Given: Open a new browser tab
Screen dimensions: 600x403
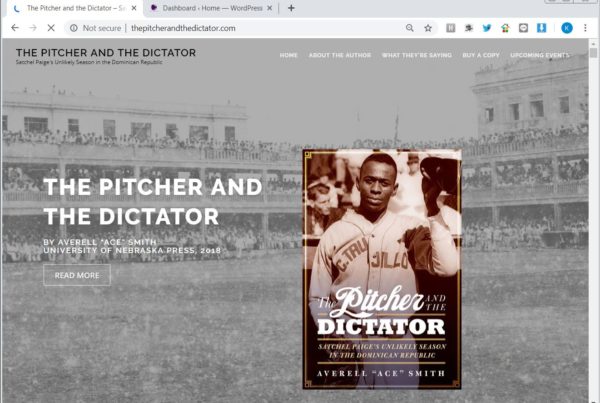Looking at the screenshot, I should [x=291, y=8].
